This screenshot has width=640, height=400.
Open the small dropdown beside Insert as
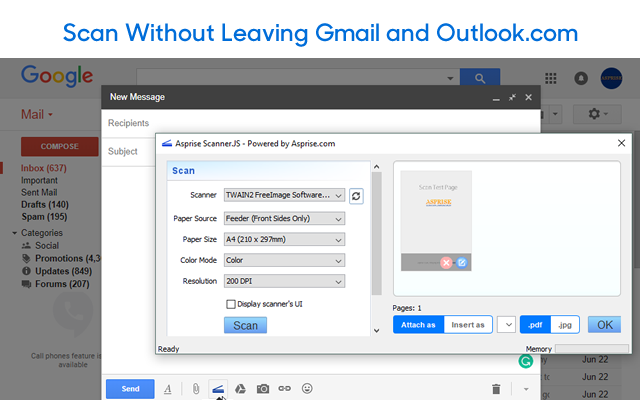(x=506, y=325)
